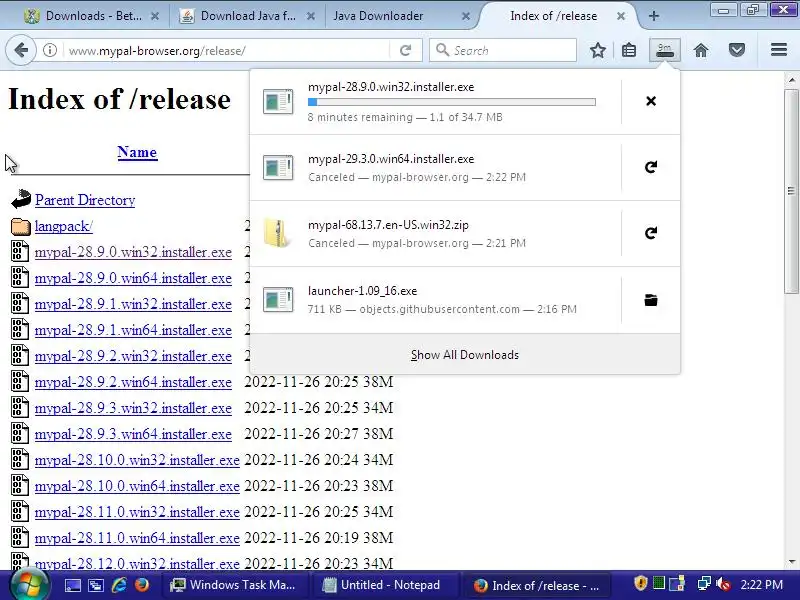Click the mypal-28.9.3.win64.installer.exe link
Image resolution: width=800 pixels, height=600 pixels.
pyautogui.click(x=133, y=434)
